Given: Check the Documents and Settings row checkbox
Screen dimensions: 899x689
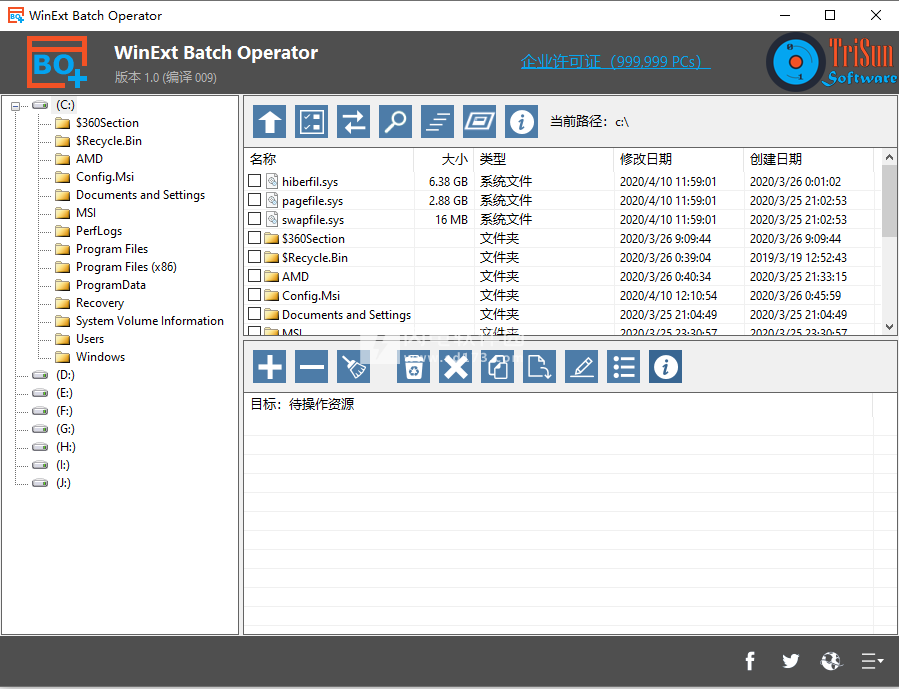Looking at the screenshot, I should pos(255,314).
